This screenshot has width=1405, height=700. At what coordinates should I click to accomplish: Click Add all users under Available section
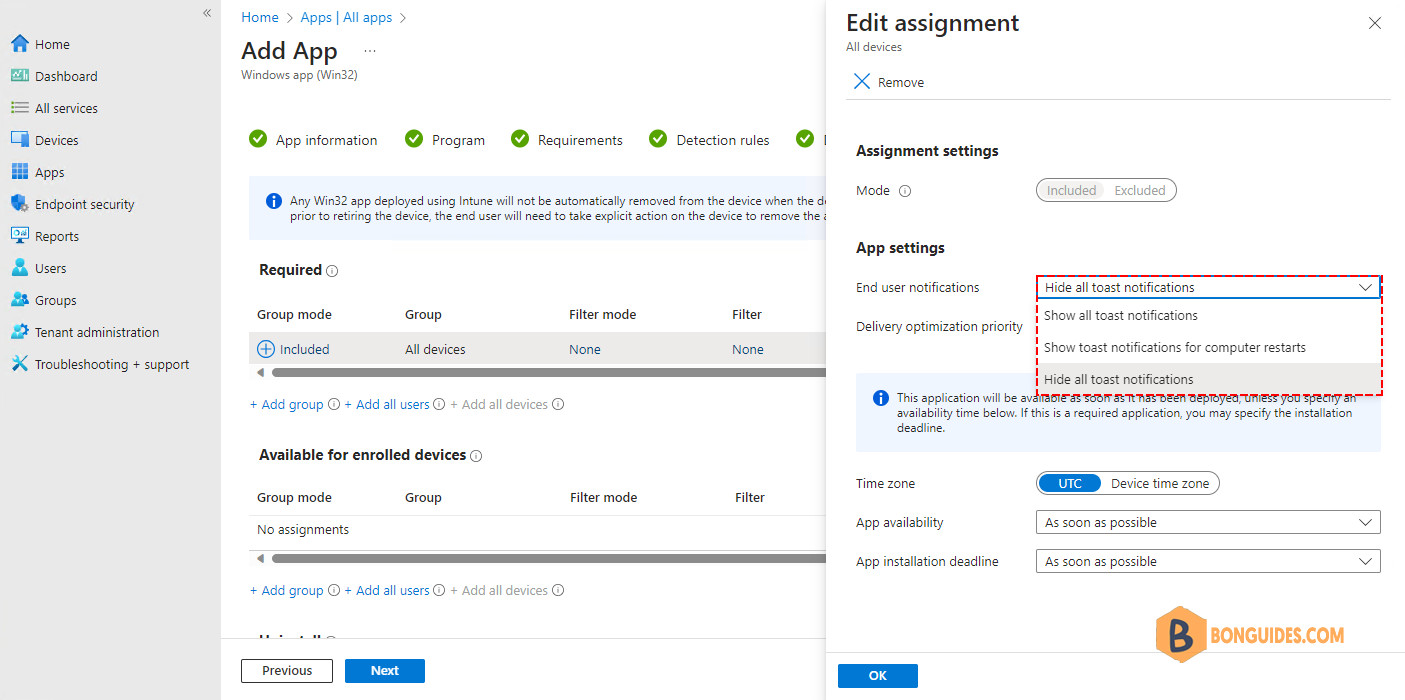pos(387,591)
